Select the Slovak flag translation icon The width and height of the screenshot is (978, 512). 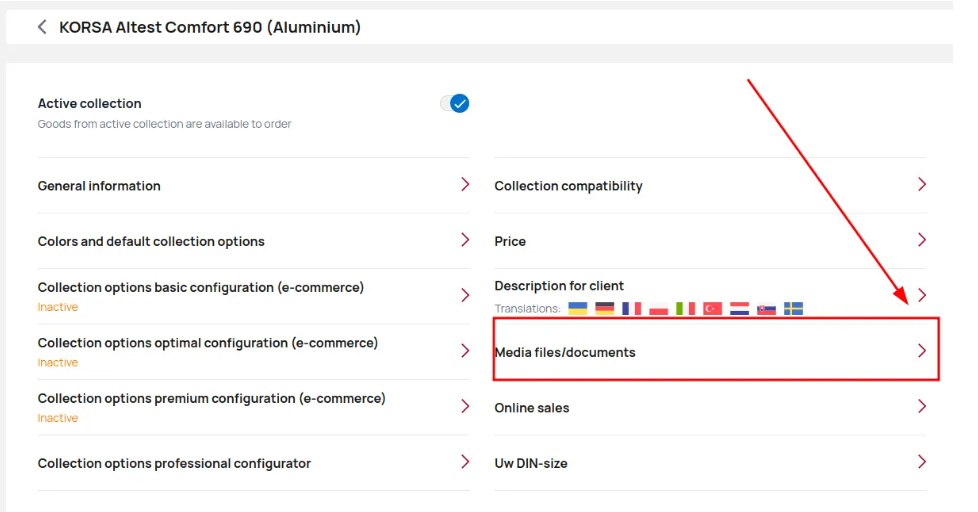pos(767,309)
